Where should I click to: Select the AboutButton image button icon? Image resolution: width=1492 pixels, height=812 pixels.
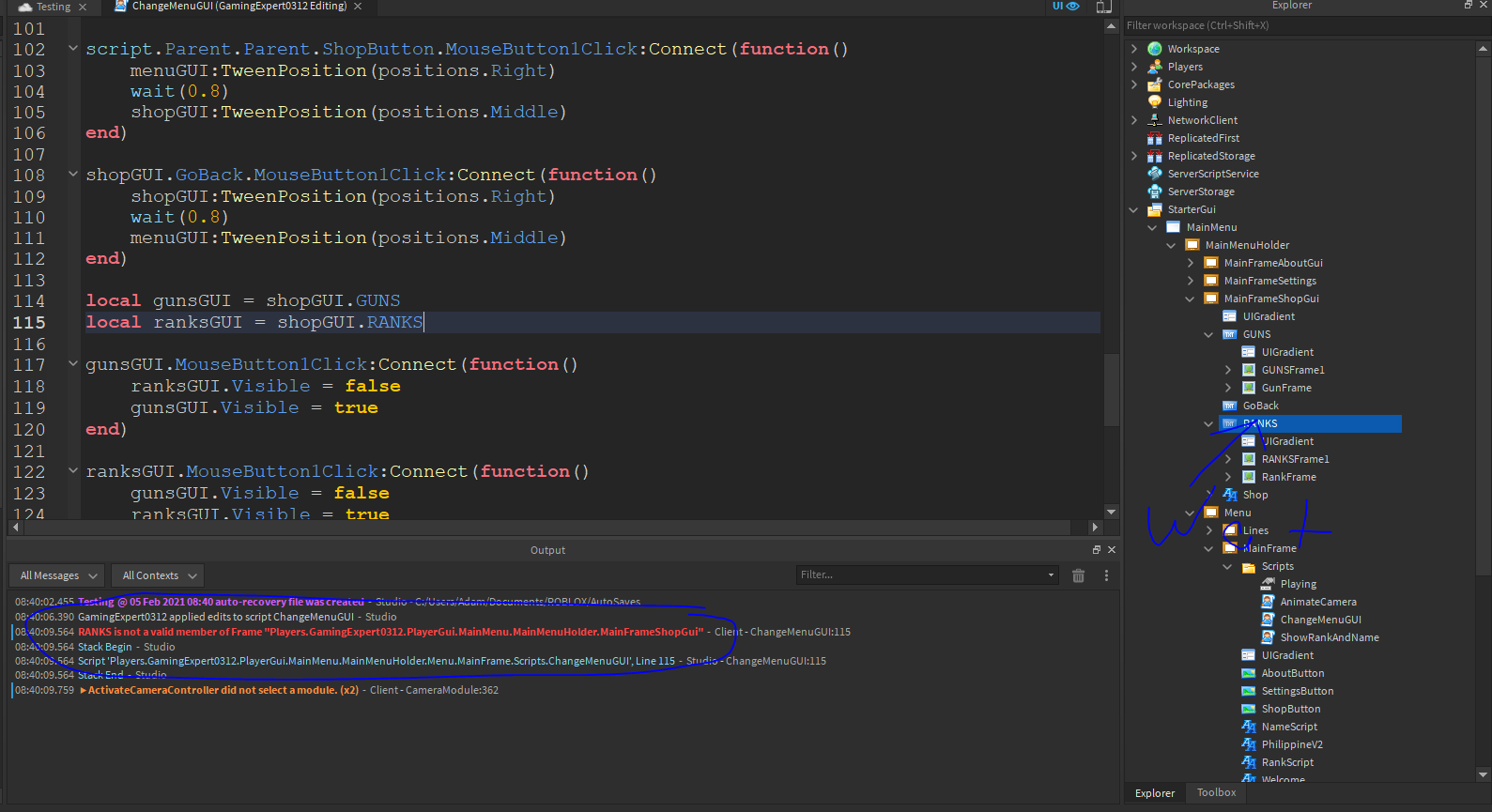tap(1249, 673)
